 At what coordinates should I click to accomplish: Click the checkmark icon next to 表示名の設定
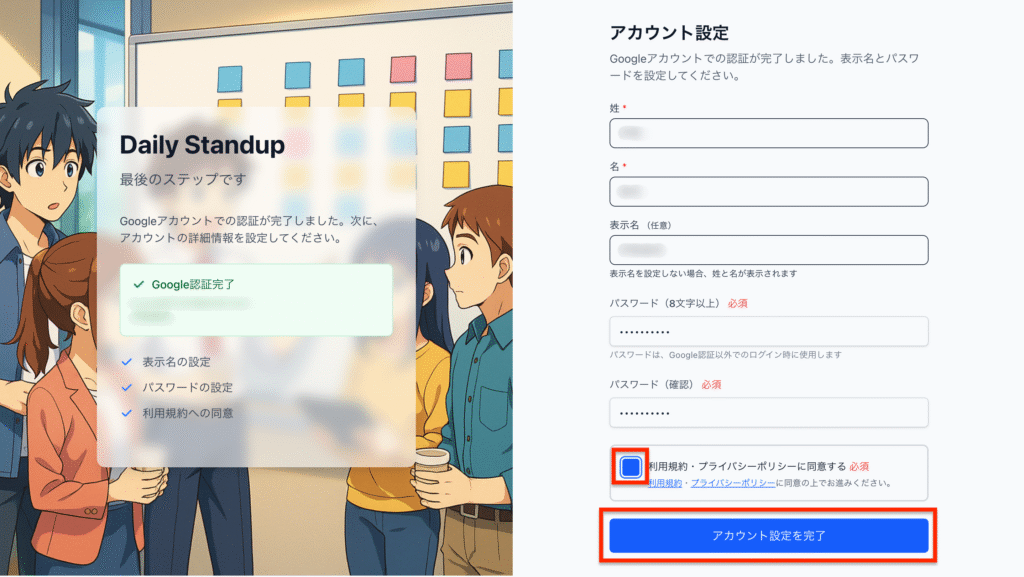(127, 362)
